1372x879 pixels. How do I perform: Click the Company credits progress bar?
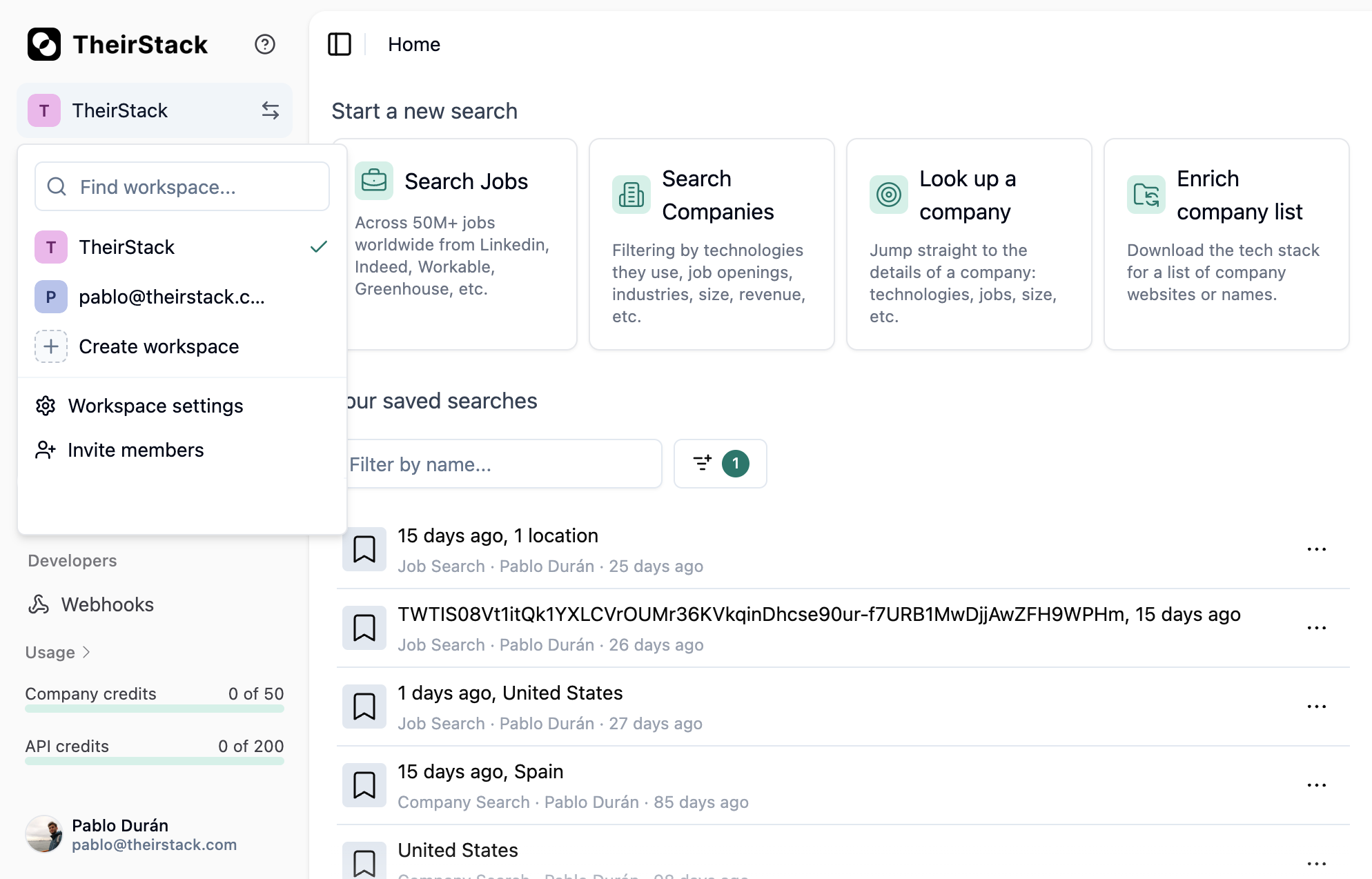click(x=155, y=709)
